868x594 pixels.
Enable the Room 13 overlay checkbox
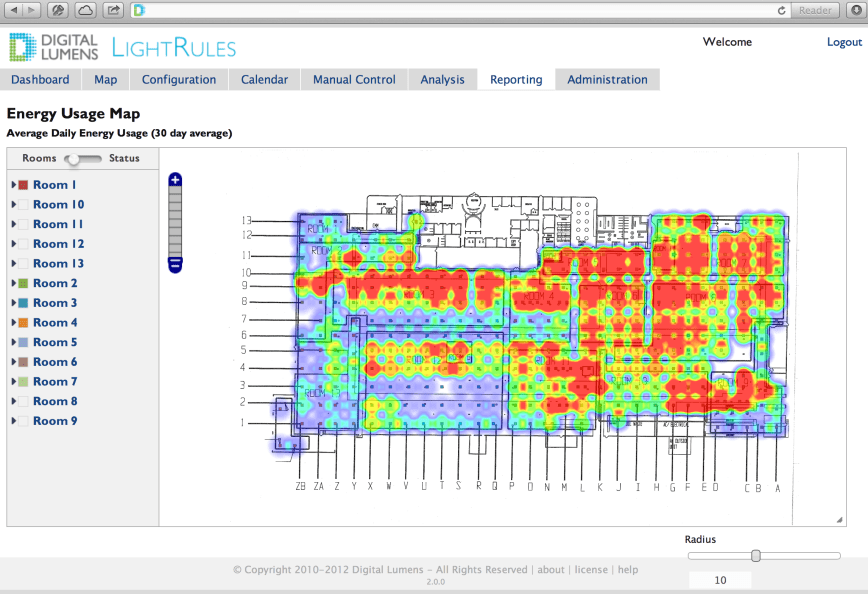[x=21, y=263]
